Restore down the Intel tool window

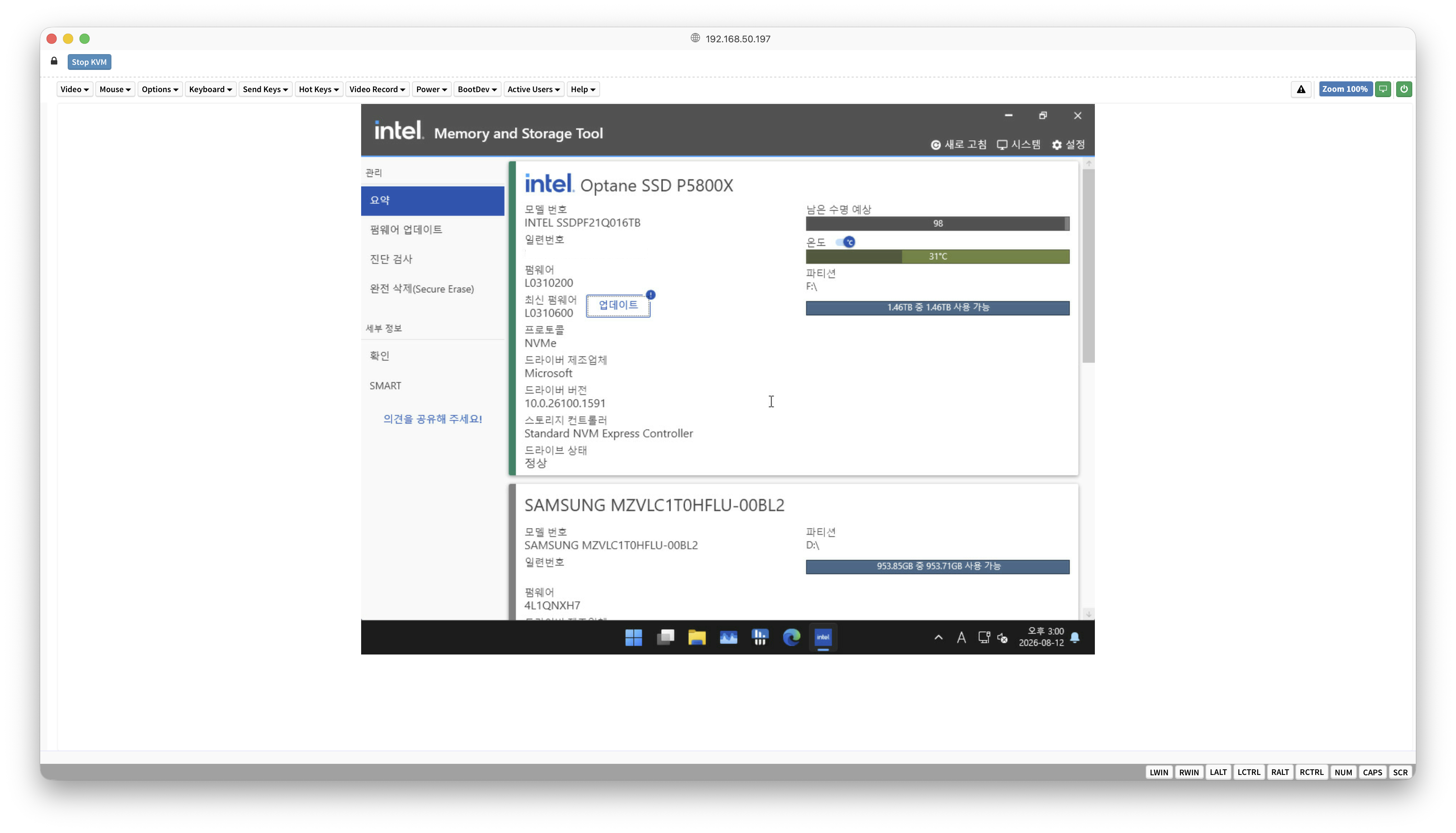(1043, 115)
